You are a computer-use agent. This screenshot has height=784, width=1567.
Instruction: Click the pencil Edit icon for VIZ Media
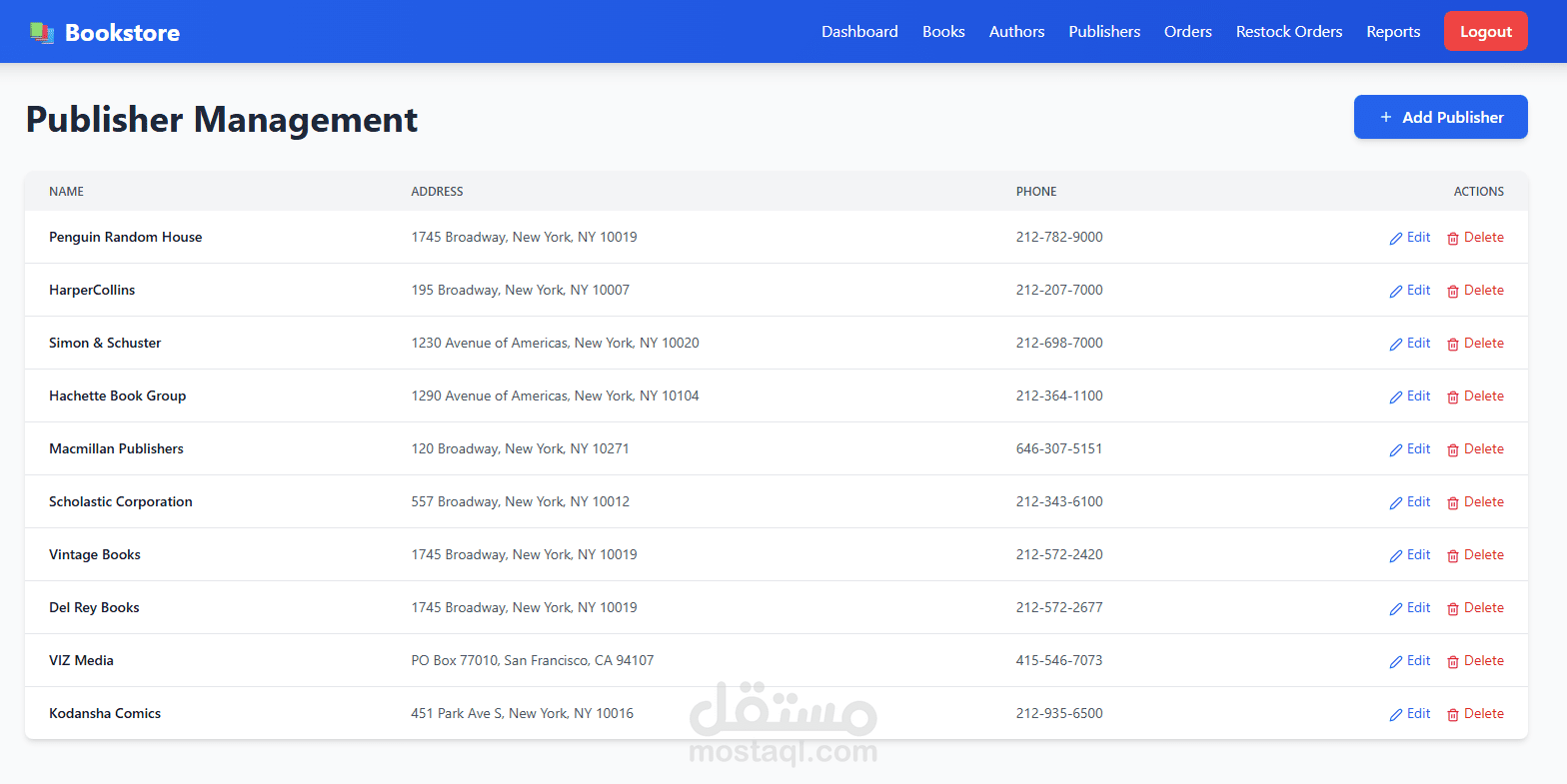1396,662
